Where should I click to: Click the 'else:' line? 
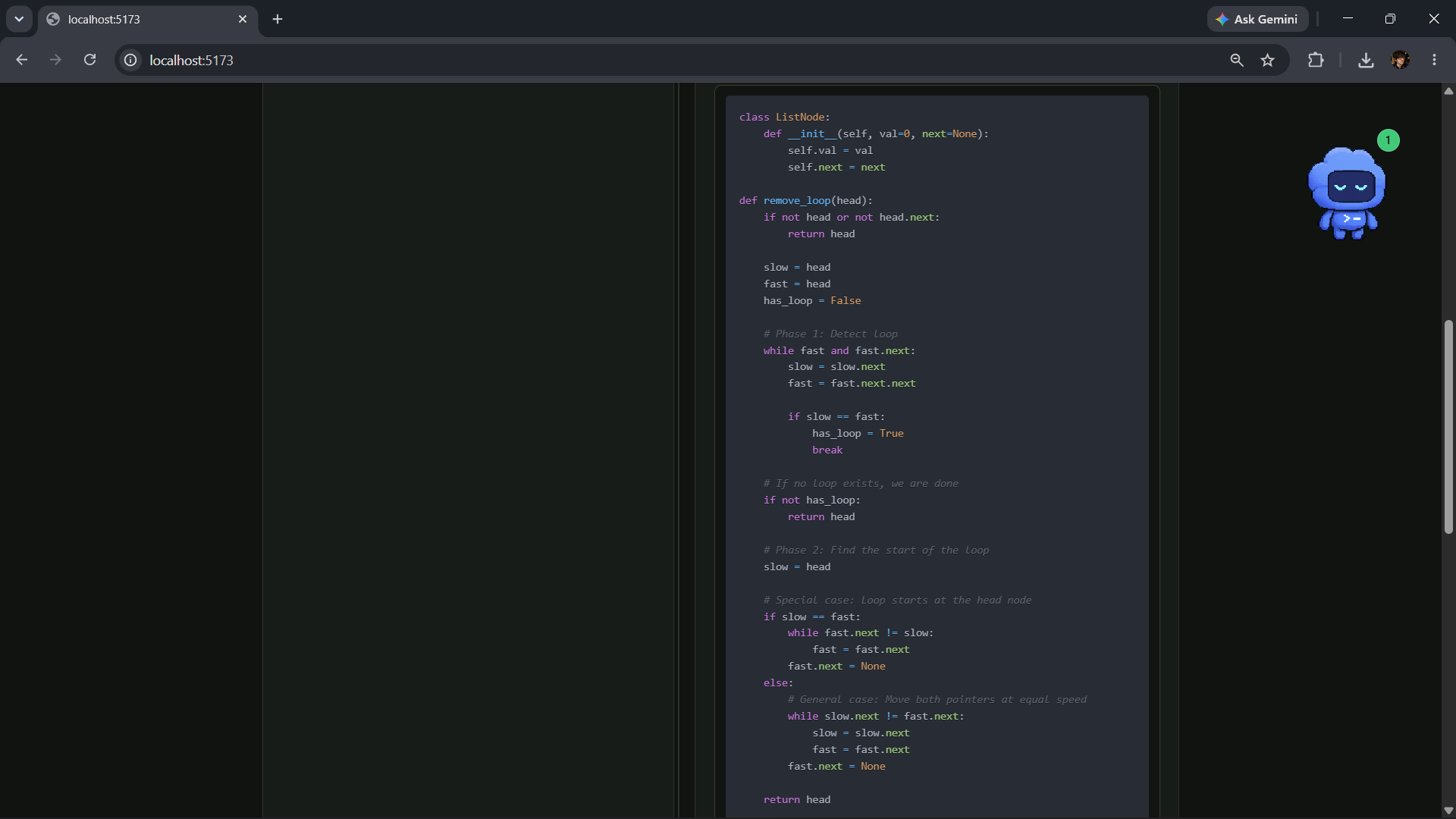click(x=779, y=682)
